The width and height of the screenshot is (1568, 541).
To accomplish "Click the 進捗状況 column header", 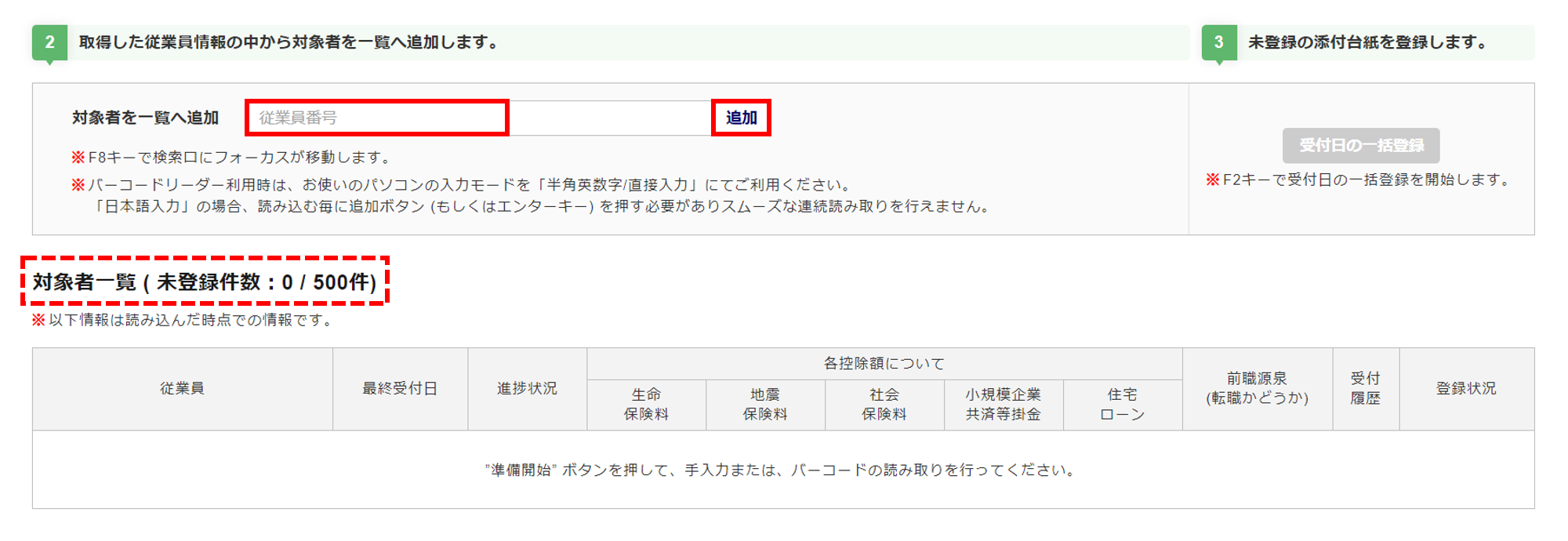I will tap(527, 389).
